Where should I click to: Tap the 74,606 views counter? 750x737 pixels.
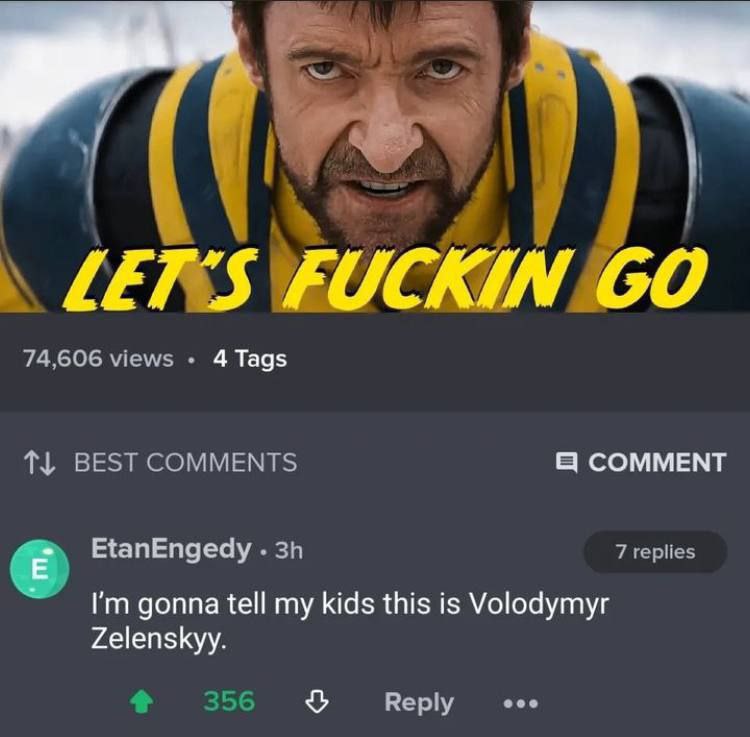coord(98,359)
